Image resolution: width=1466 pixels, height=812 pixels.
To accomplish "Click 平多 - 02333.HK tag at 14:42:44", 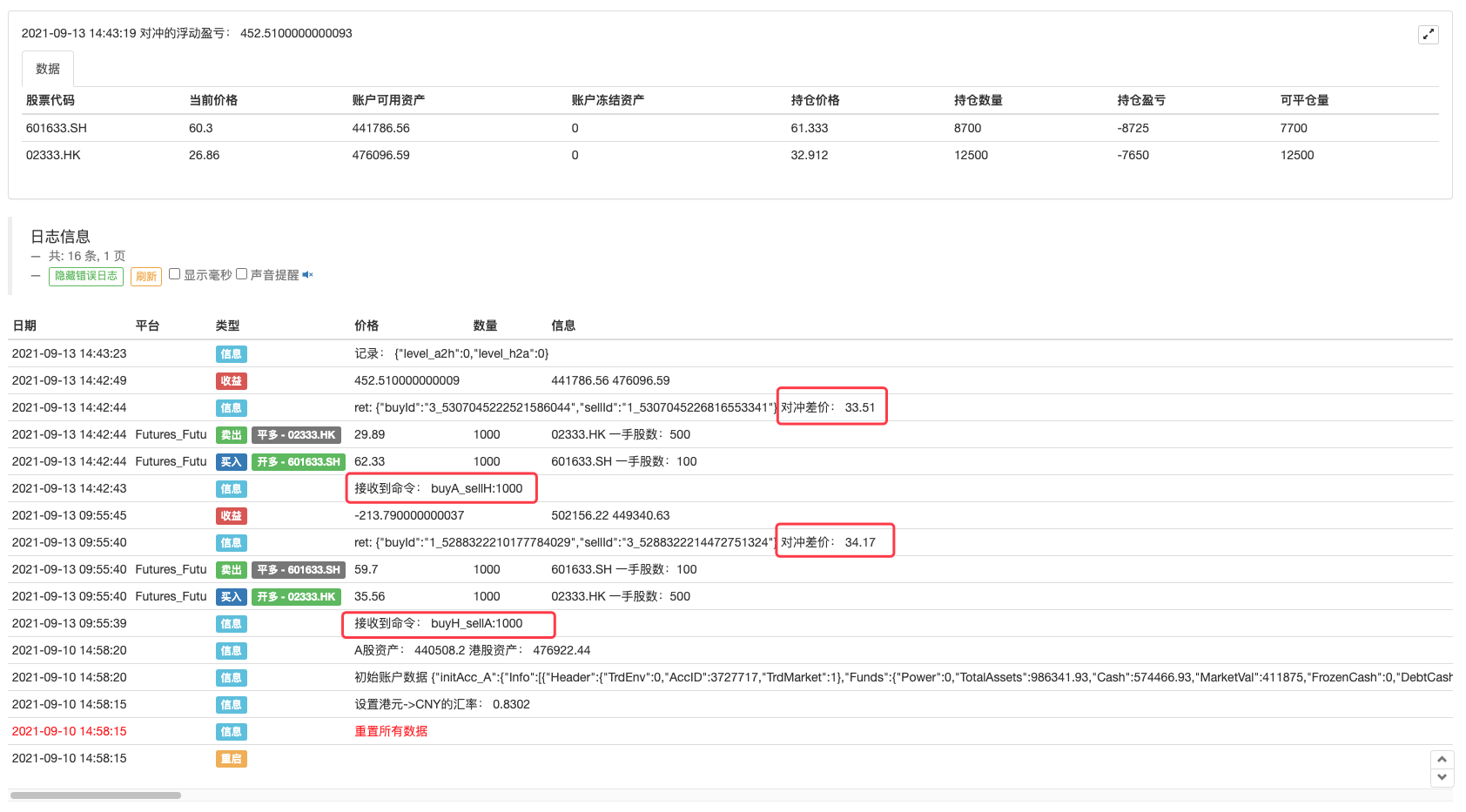I will click(x=296, y=435).
